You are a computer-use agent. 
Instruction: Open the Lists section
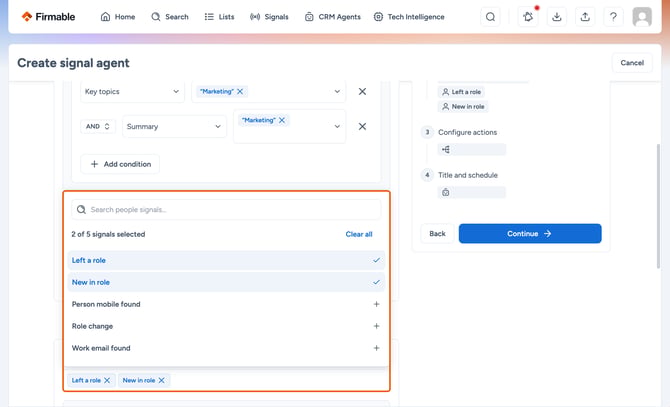point(219,17)
